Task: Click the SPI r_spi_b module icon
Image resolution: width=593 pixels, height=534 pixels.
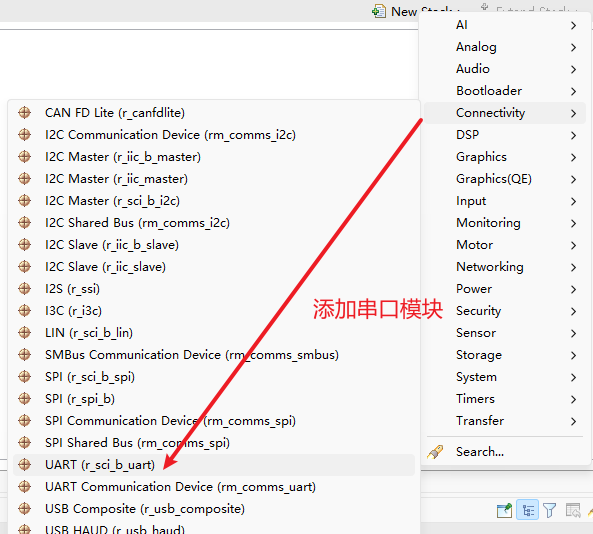Action: (25, 398)
